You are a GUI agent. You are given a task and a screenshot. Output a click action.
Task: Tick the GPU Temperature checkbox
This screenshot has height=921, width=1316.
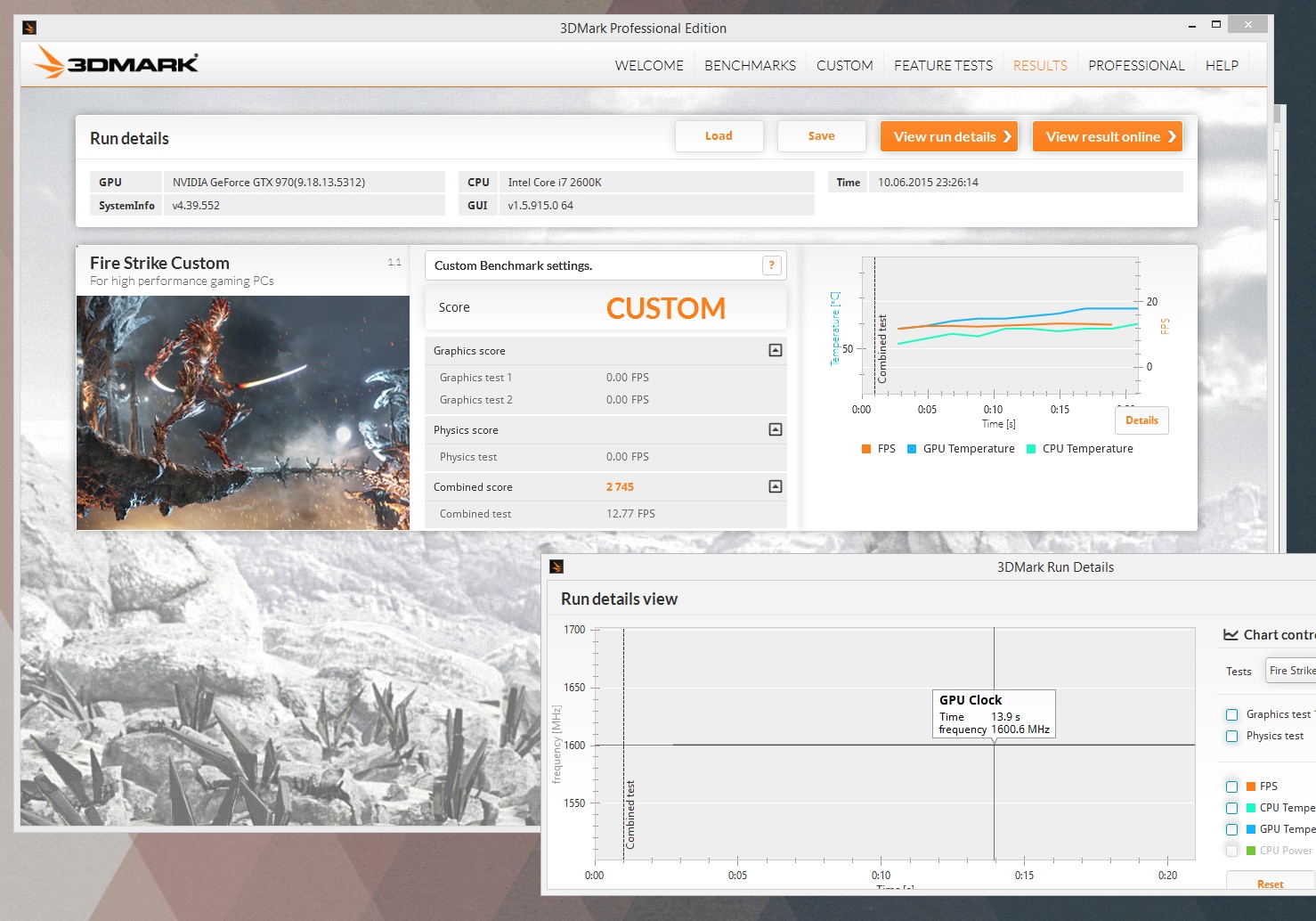tap(1231, 829)
